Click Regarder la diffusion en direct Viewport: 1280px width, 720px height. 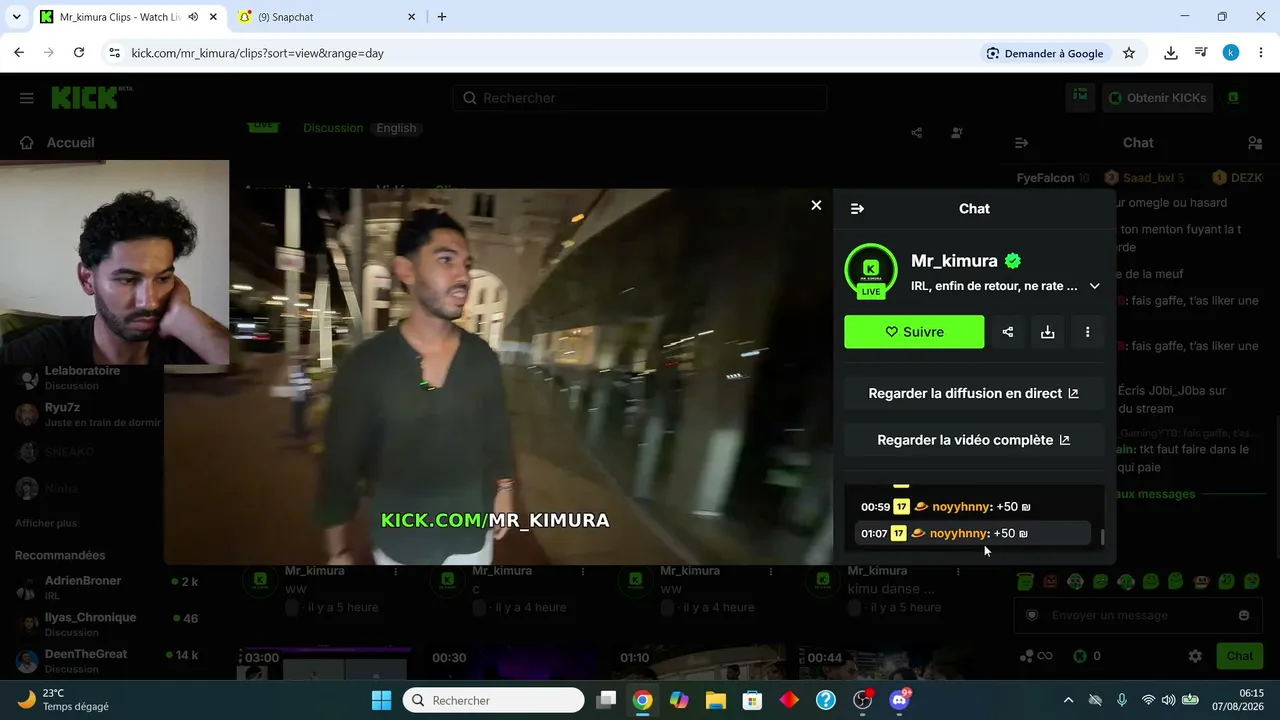coord(974,394)
